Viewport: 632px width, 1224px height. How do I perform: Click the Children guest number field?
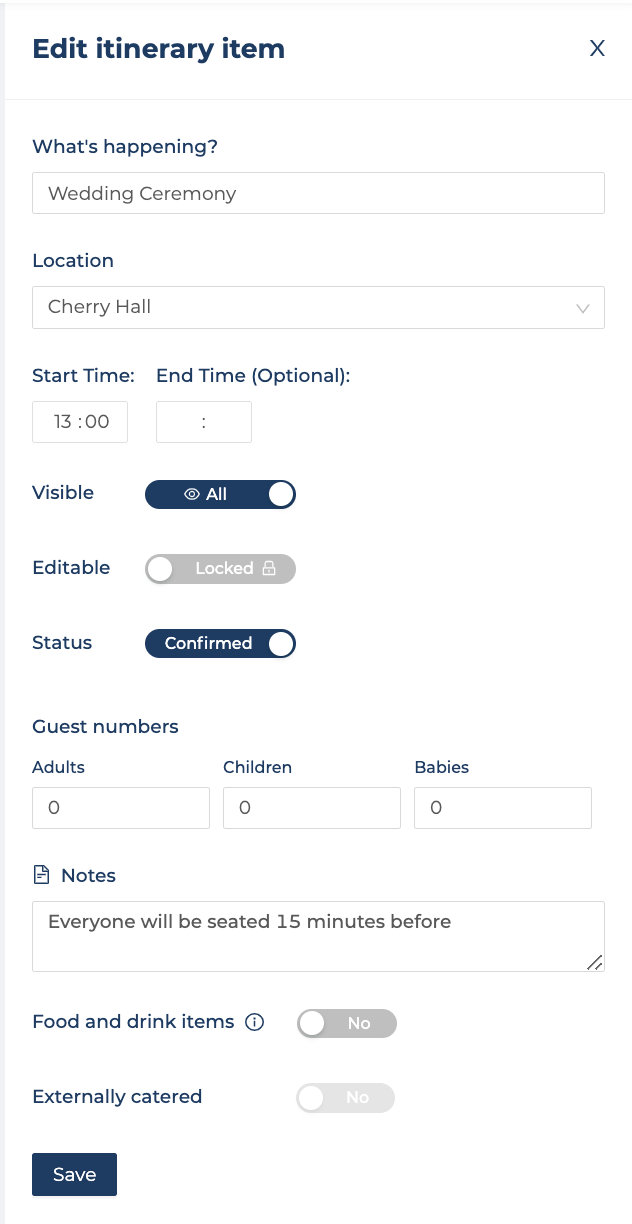coord(312,808)
